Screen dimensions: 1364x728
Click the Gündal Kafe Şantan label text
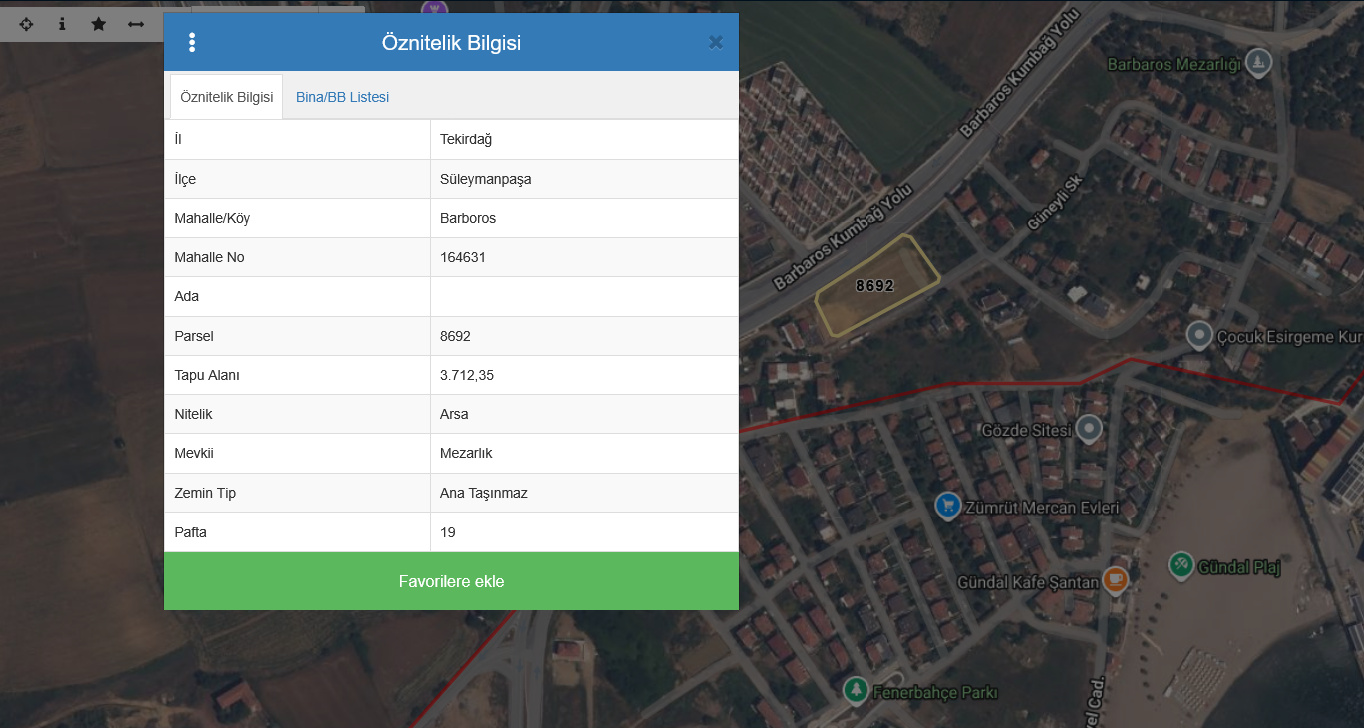[x=1028, y=582]
